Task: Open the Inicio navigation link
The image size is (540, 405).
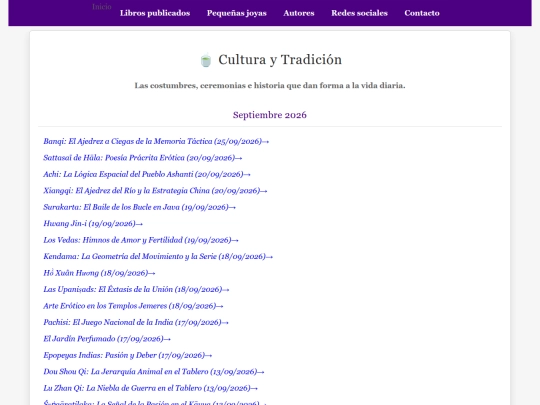Action: pos(102,7)
